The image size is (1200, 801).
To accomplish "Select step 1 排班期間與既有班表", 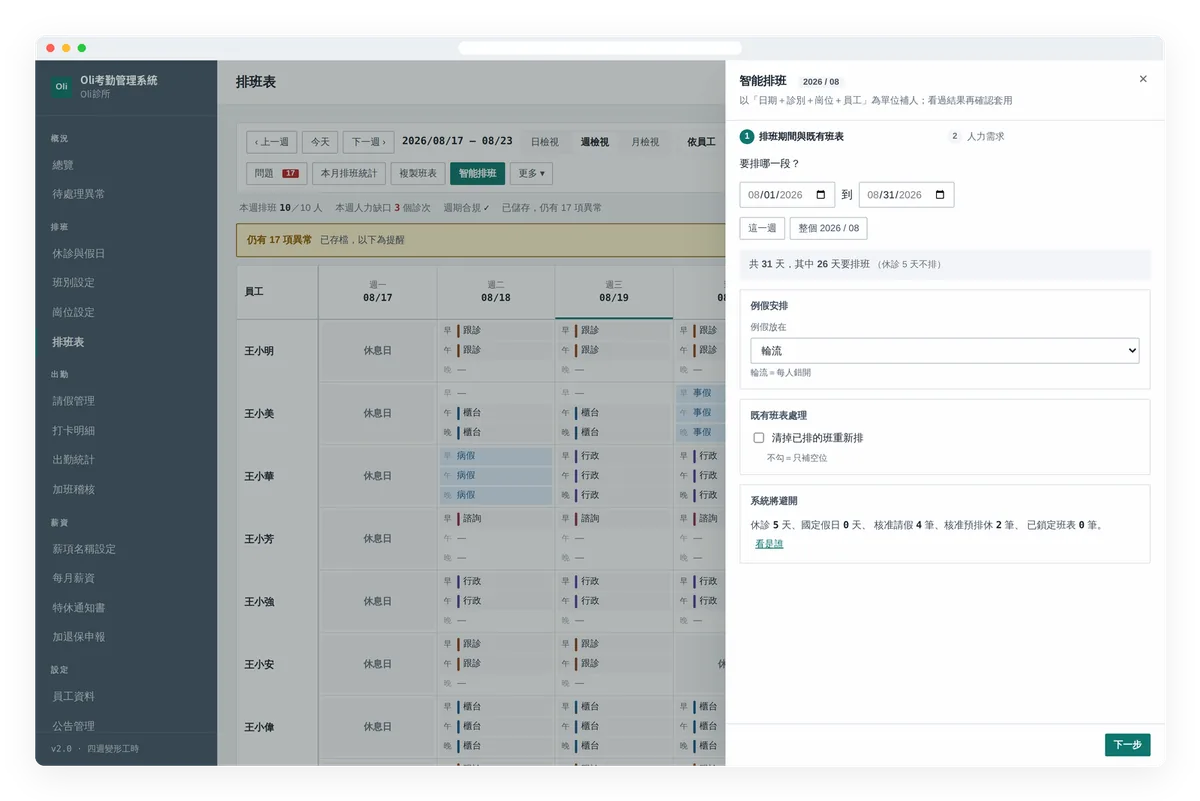I will (792, 136).
